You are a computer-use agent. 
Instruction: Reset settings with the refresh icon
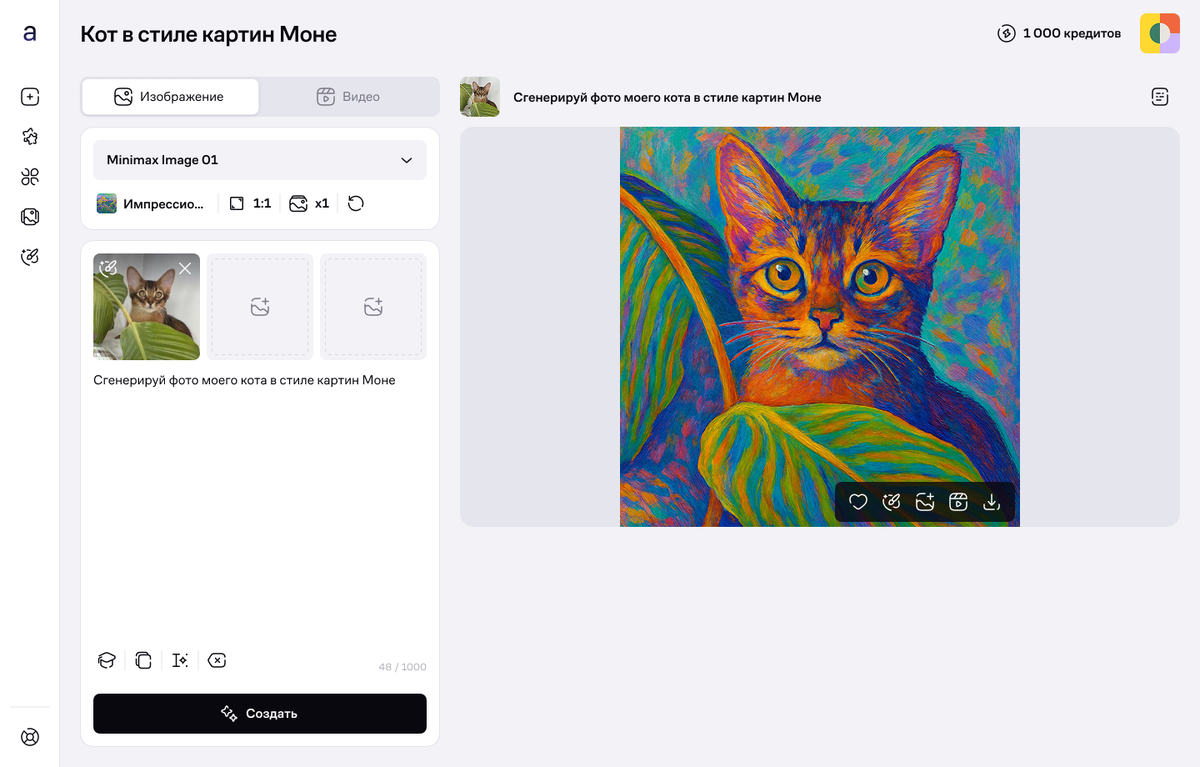(356, 203)
